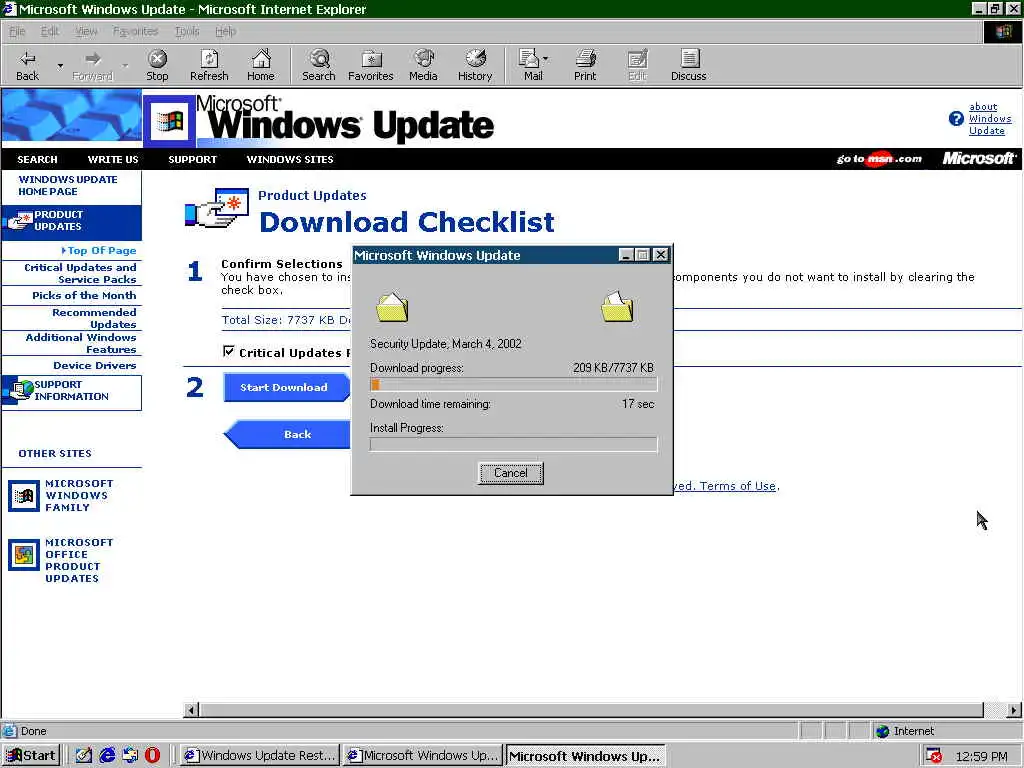Open the Windows Start button
Viewport: 1024px width, 768px height.
coord(31,756)
